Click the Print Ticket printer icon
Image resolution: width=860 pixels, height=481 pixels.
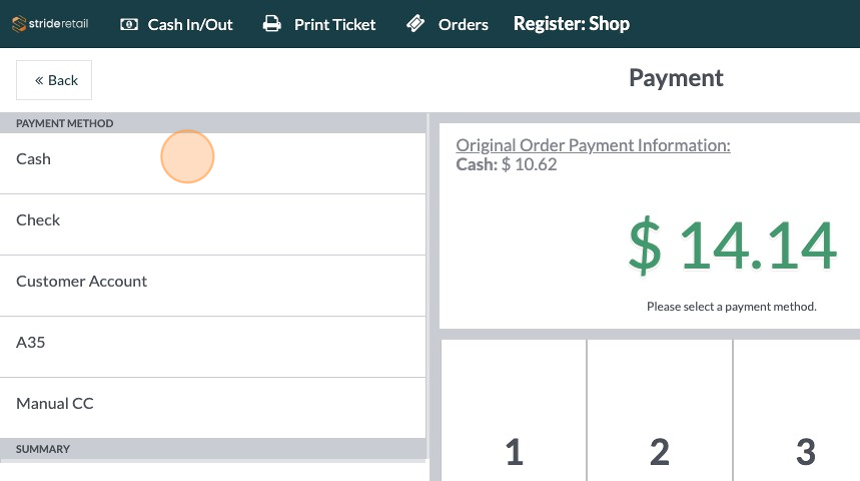(272, 24)
